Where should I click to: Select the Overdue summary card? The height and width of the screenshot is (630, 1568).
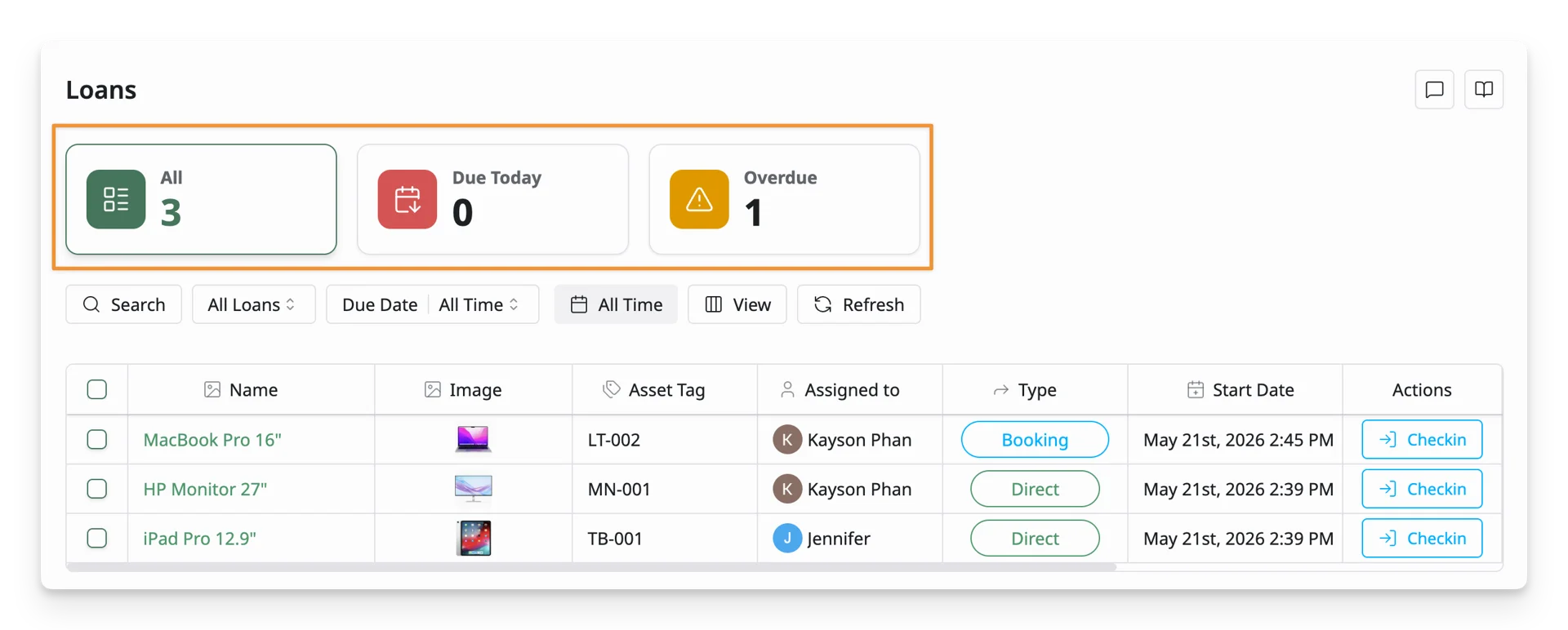[x=784, y=199]
